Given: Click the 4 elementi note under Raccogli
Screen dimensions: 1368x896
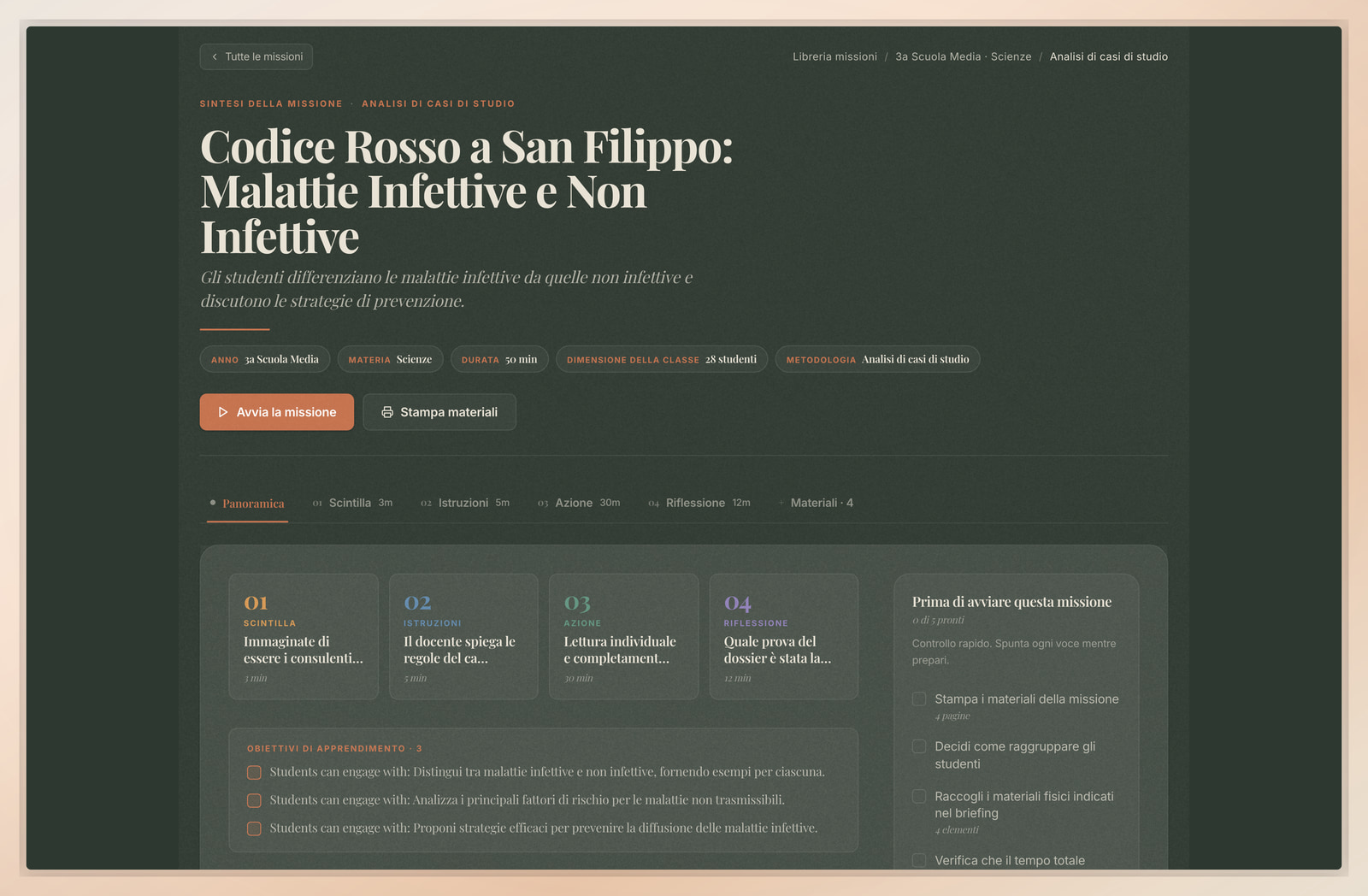Looking at the screenshot, I should (957, 829).
